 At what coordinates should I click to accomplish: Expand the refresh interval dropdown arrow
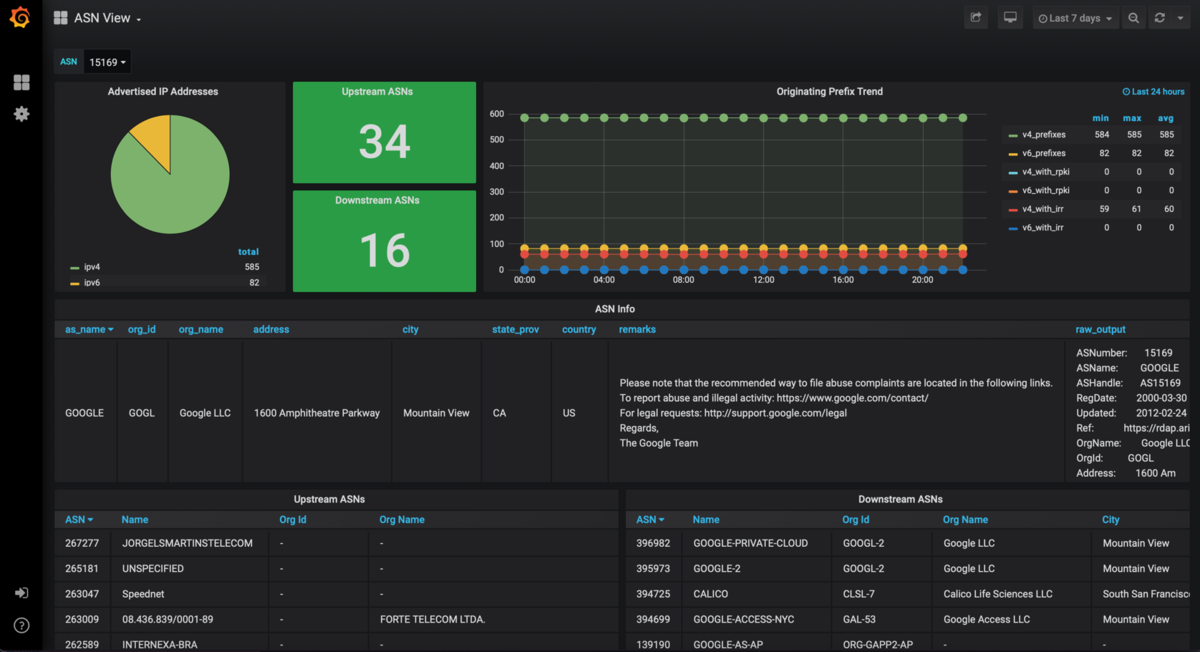coord(1180,18)
